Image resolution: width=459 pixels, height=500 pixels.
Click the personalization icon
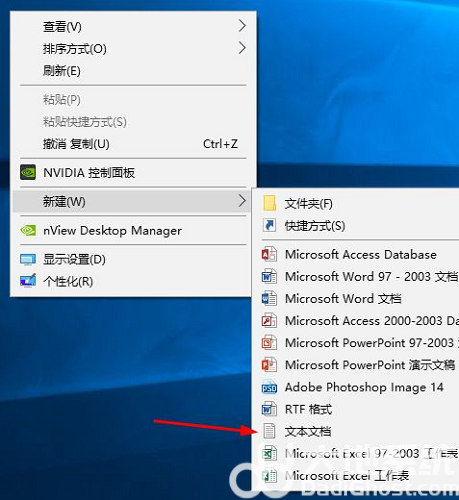[28, 281]
